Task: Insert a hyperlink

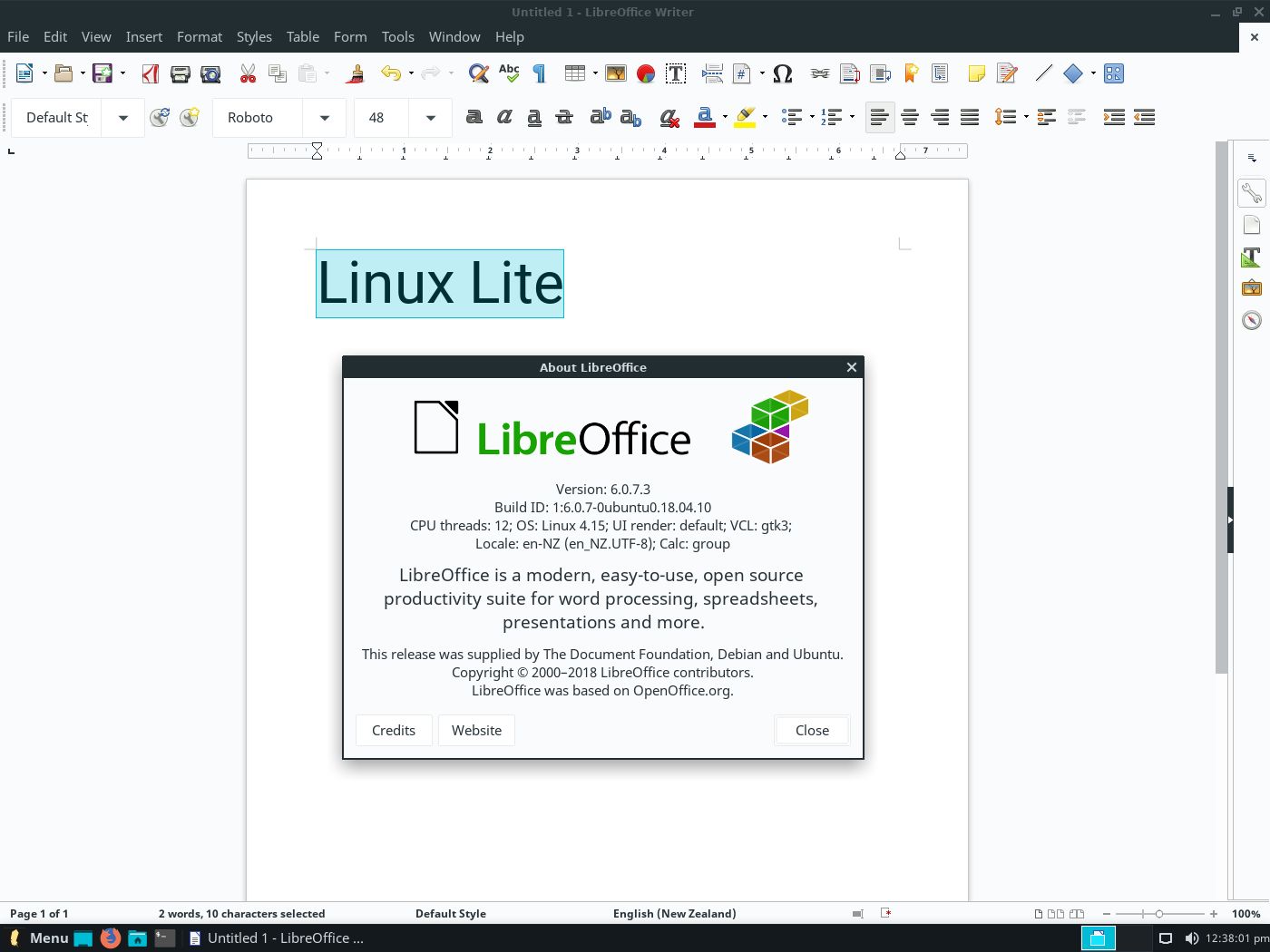Action: coord(820,73)
